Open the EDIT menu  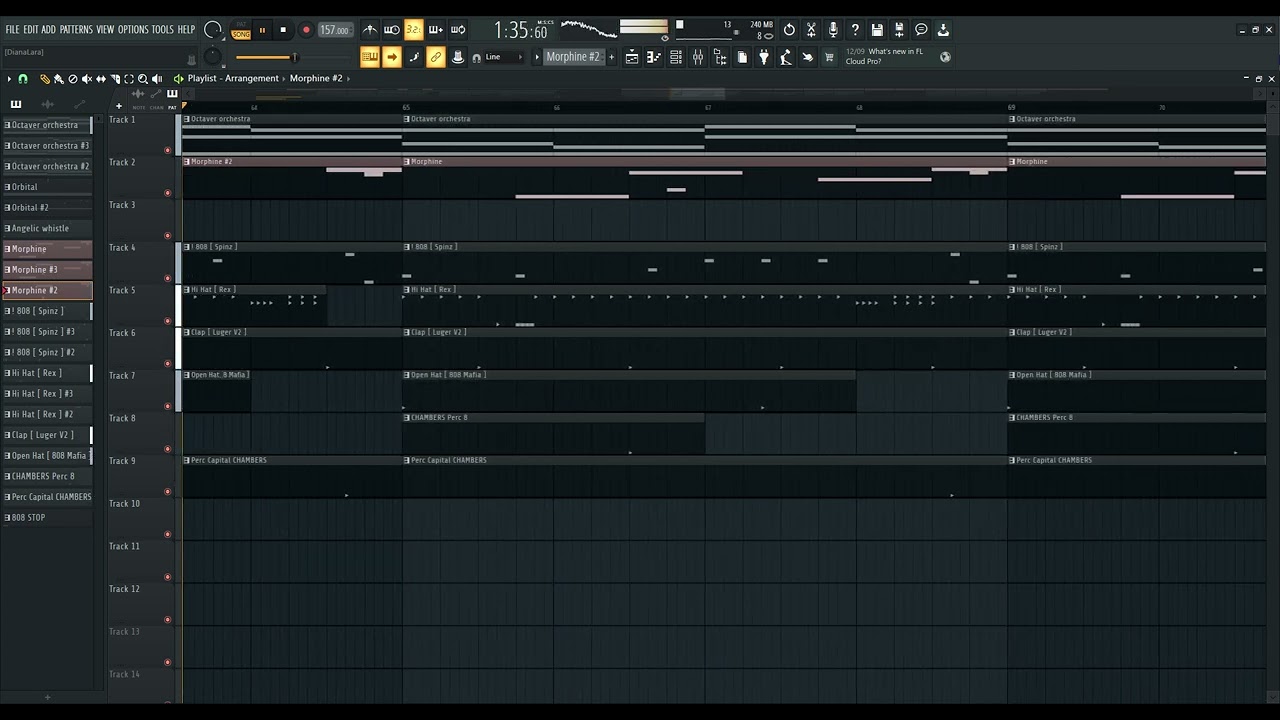(31, 30)
